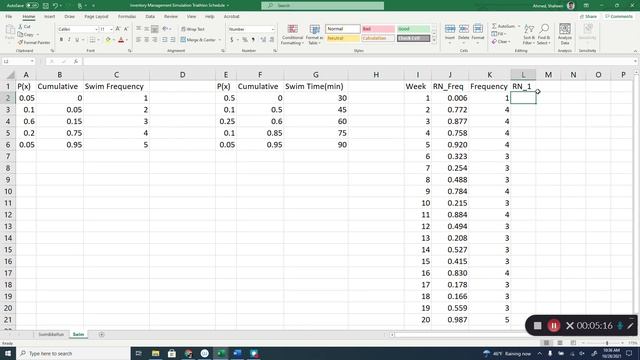
Task: Apply the Bad cell style
Action: coord(378,29)
